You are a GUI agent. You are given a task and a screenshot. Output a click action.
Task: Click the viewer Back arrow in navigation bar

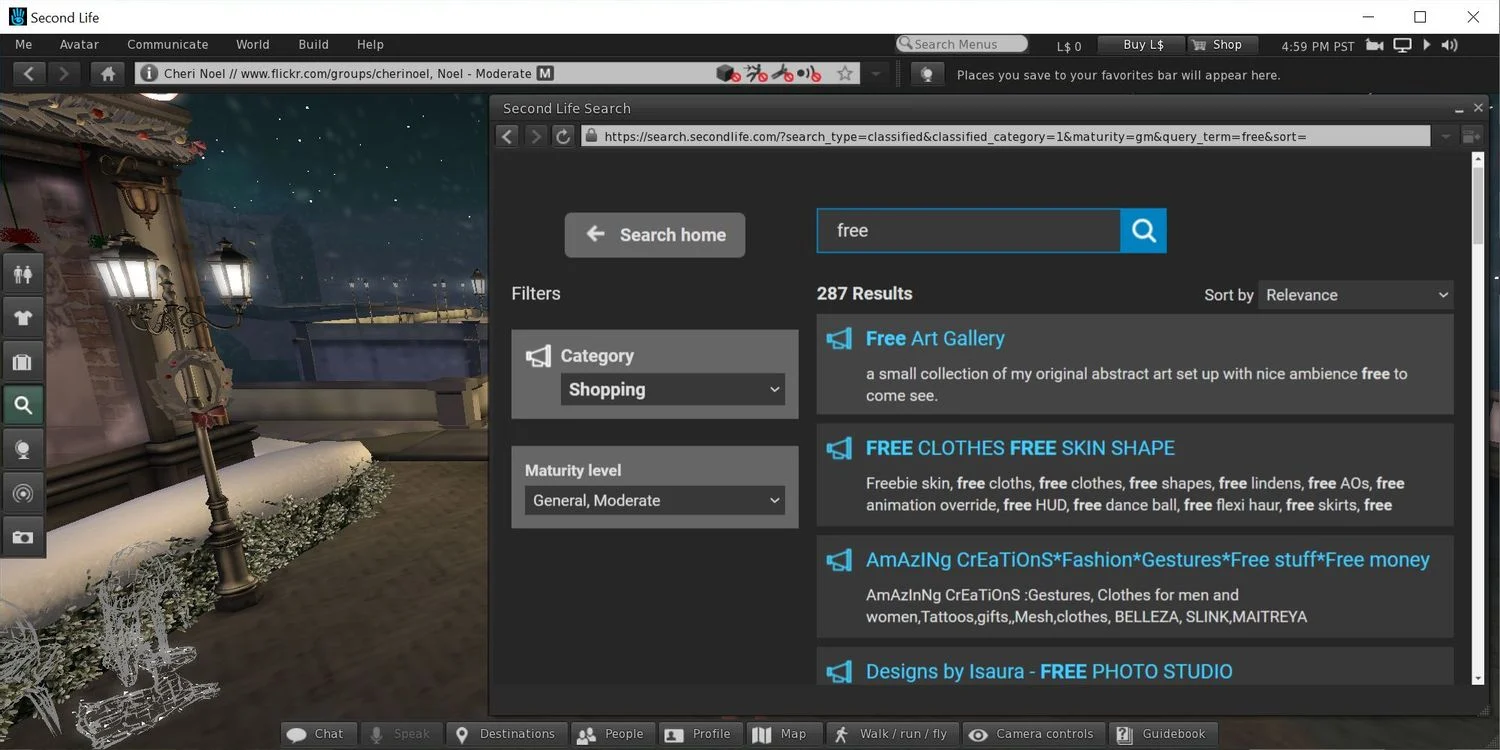pyautogui.click(x=29, y=74)
